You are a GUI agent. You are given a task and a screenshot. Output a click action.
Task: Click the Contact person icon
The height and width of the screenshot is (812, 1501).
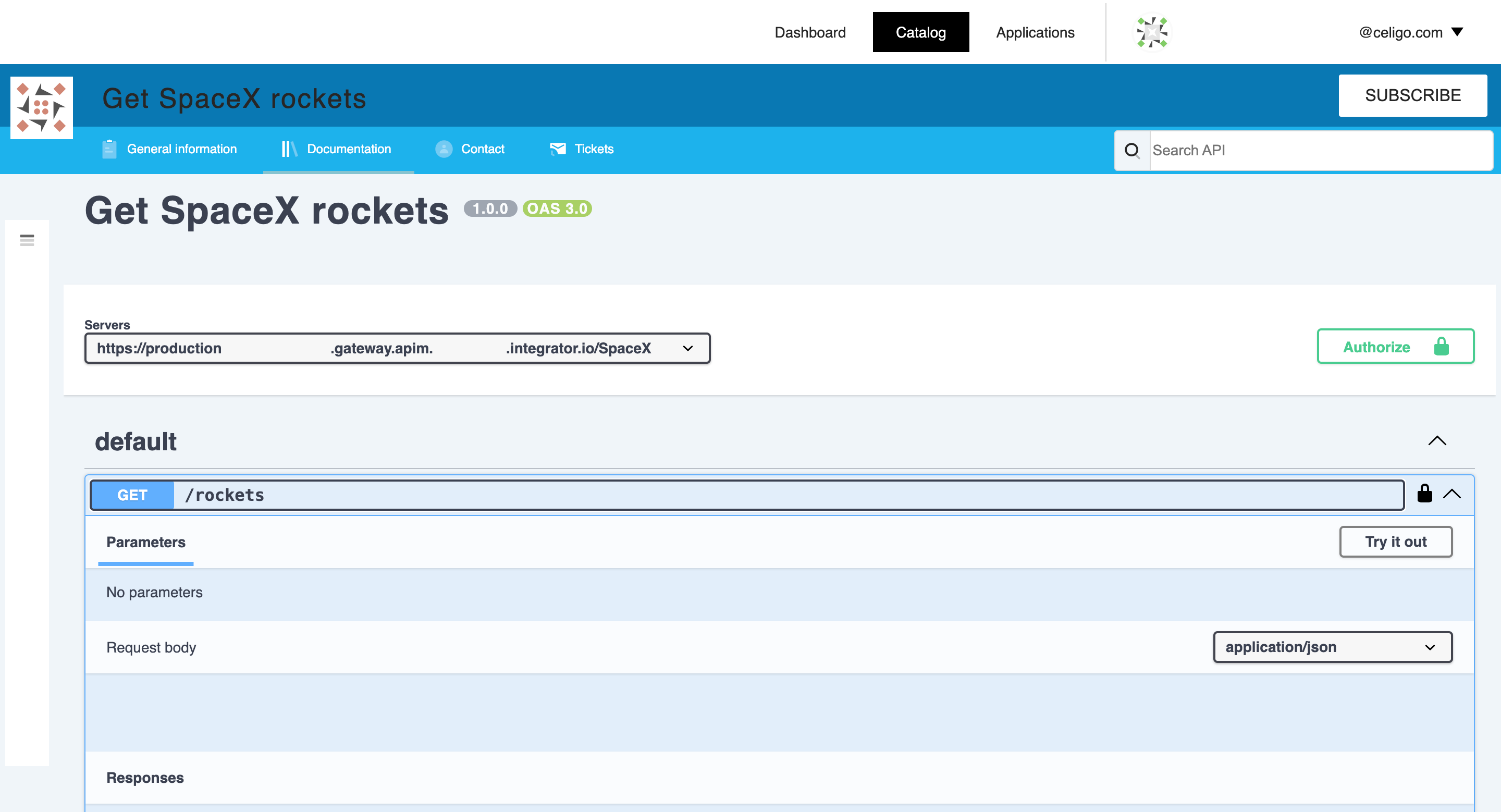444,149
